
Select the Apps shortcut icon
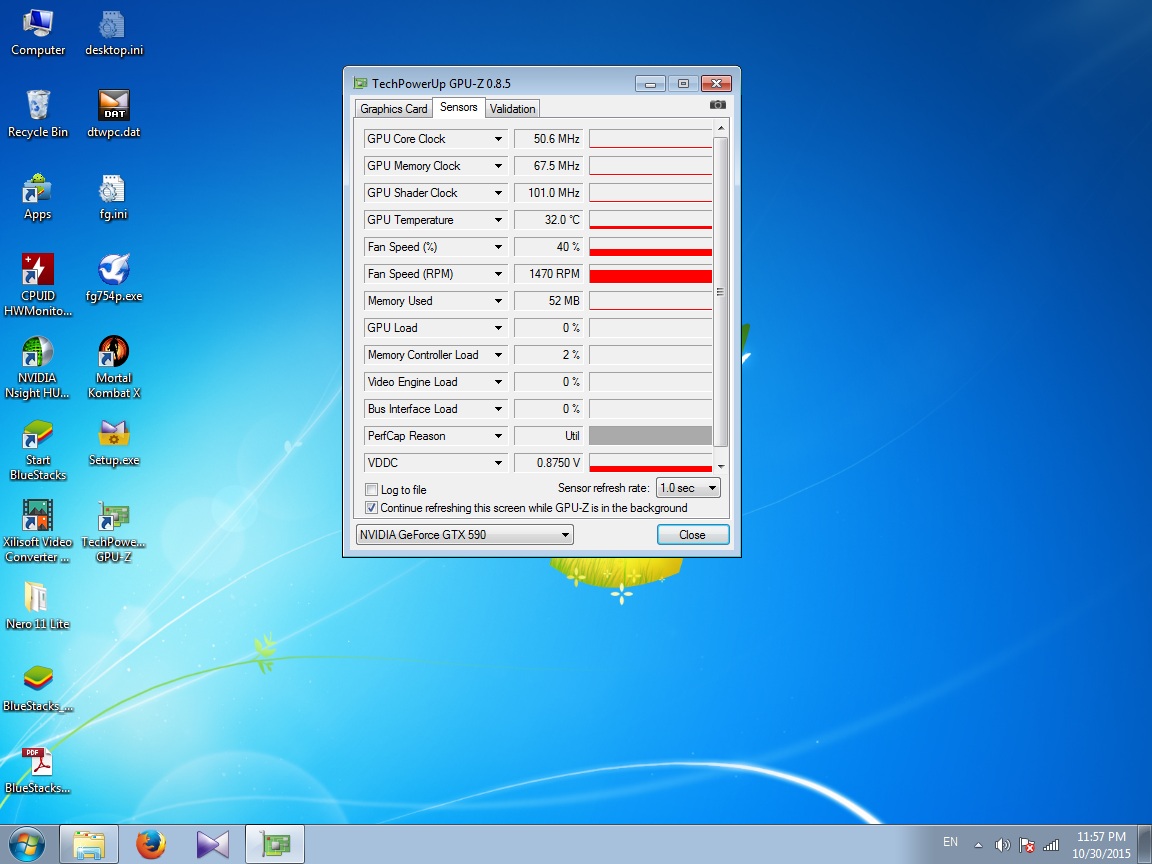37,197
